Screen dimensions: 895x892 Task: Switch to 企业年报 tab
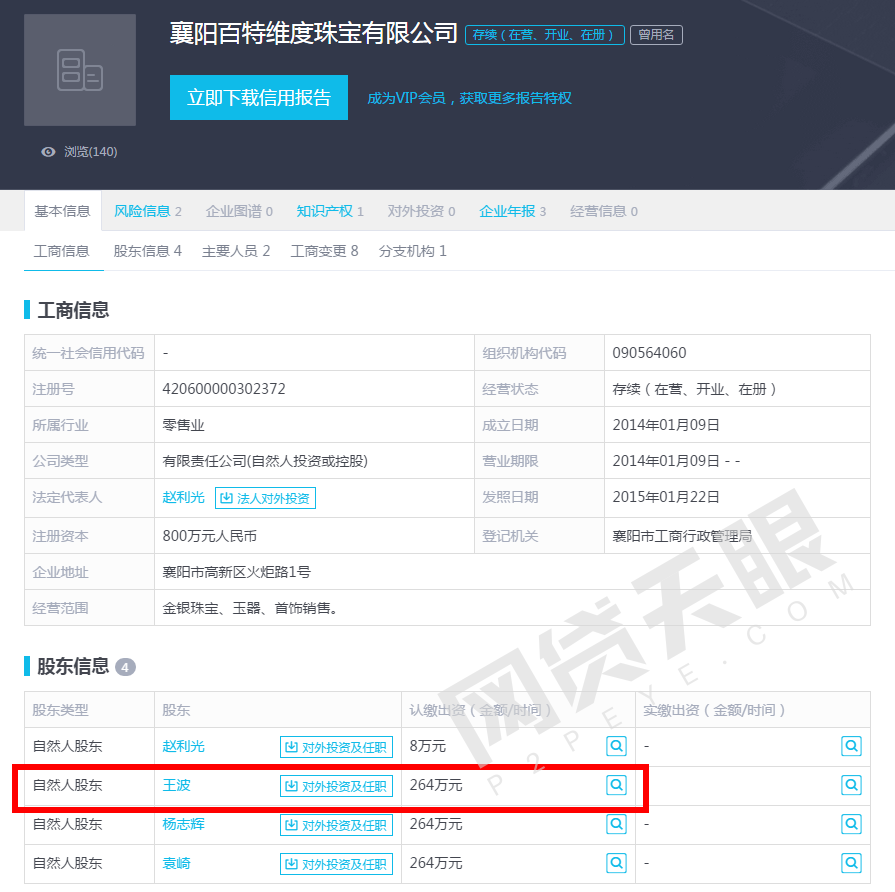pos(513,211)
